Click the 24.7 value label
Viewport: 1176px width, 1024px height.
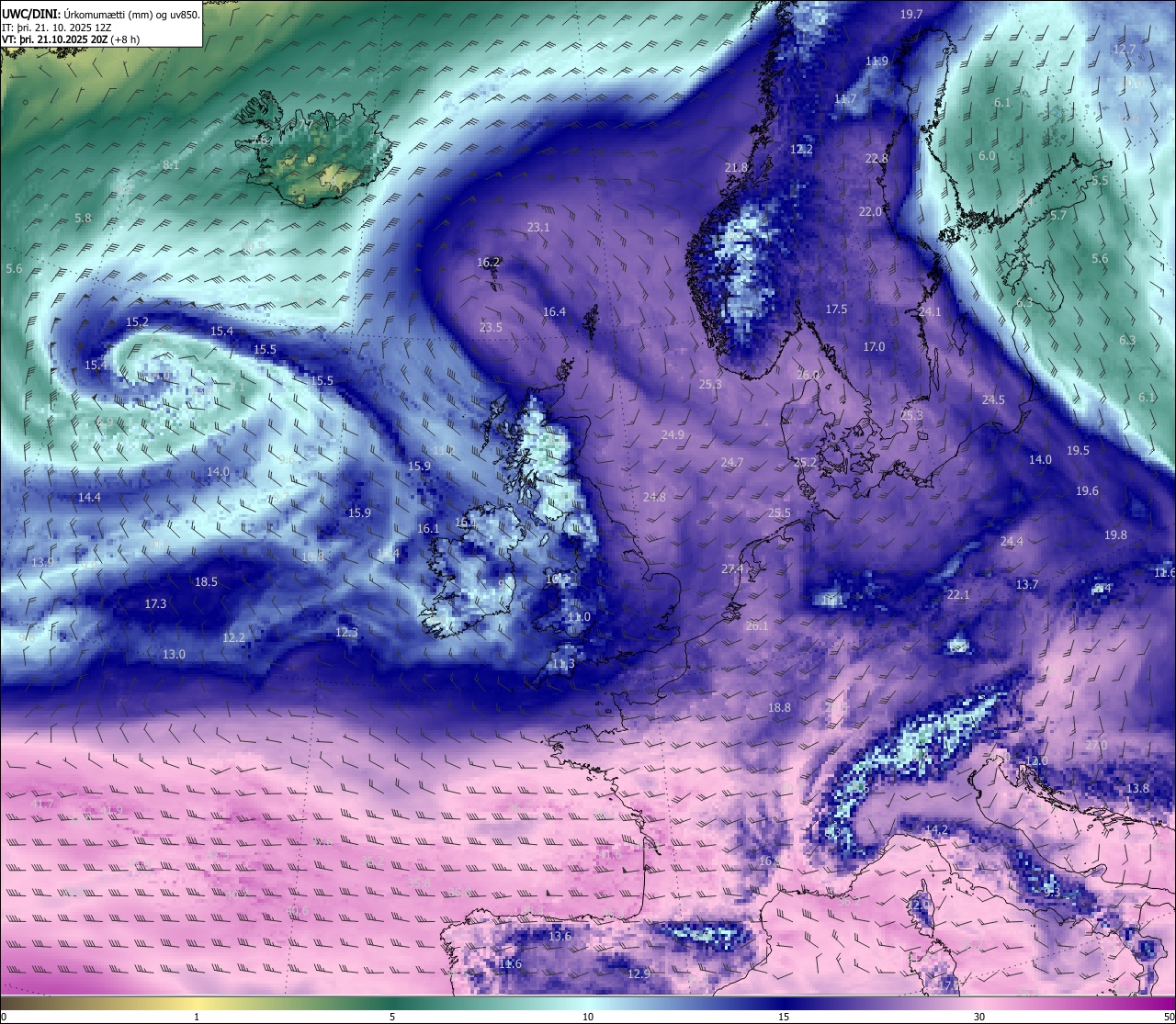(x=732, y=462)
